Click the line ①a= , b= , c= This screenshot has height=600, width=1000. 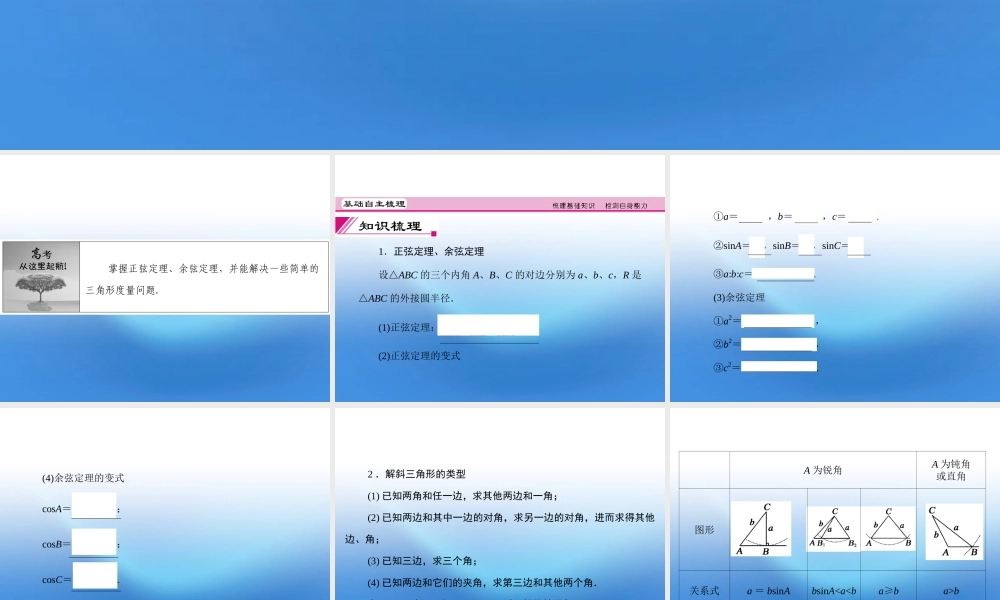[795, 217]
